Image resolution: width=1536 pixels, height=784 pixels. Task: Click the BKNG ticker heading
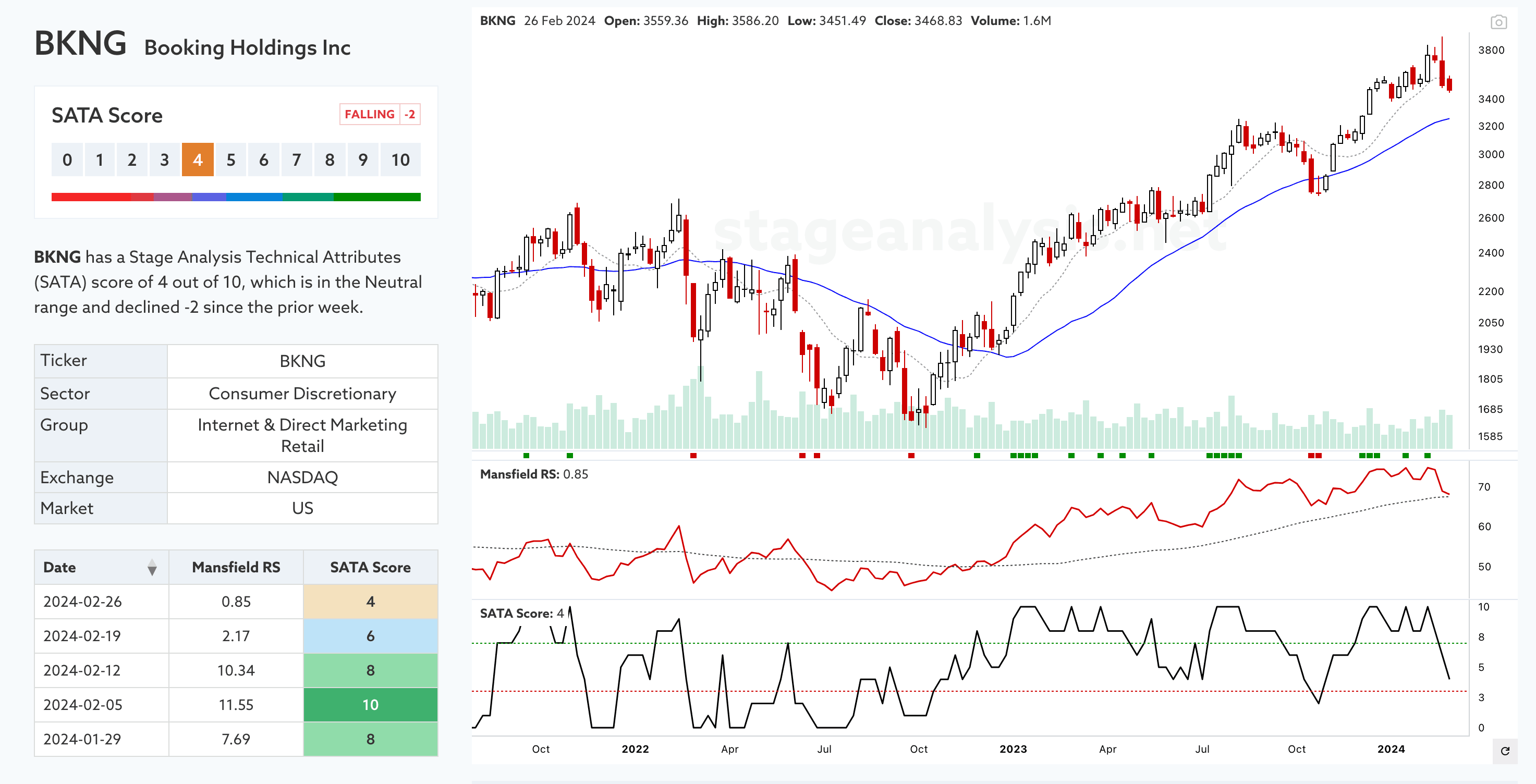[x=80, y=43]
